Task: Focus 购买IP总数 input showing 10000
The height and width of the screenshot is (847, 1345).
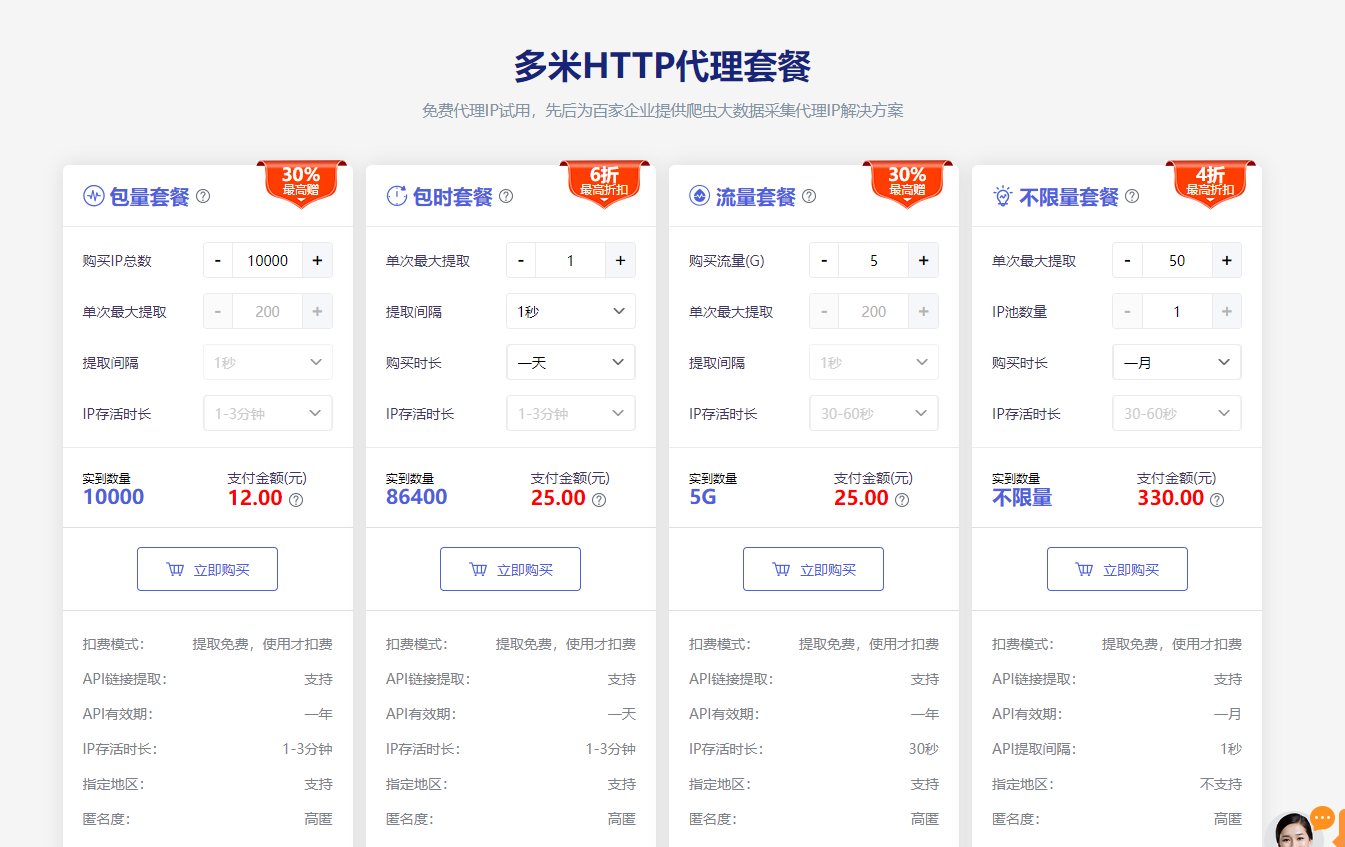Action: pyautogui.click(x=268, y=260)
